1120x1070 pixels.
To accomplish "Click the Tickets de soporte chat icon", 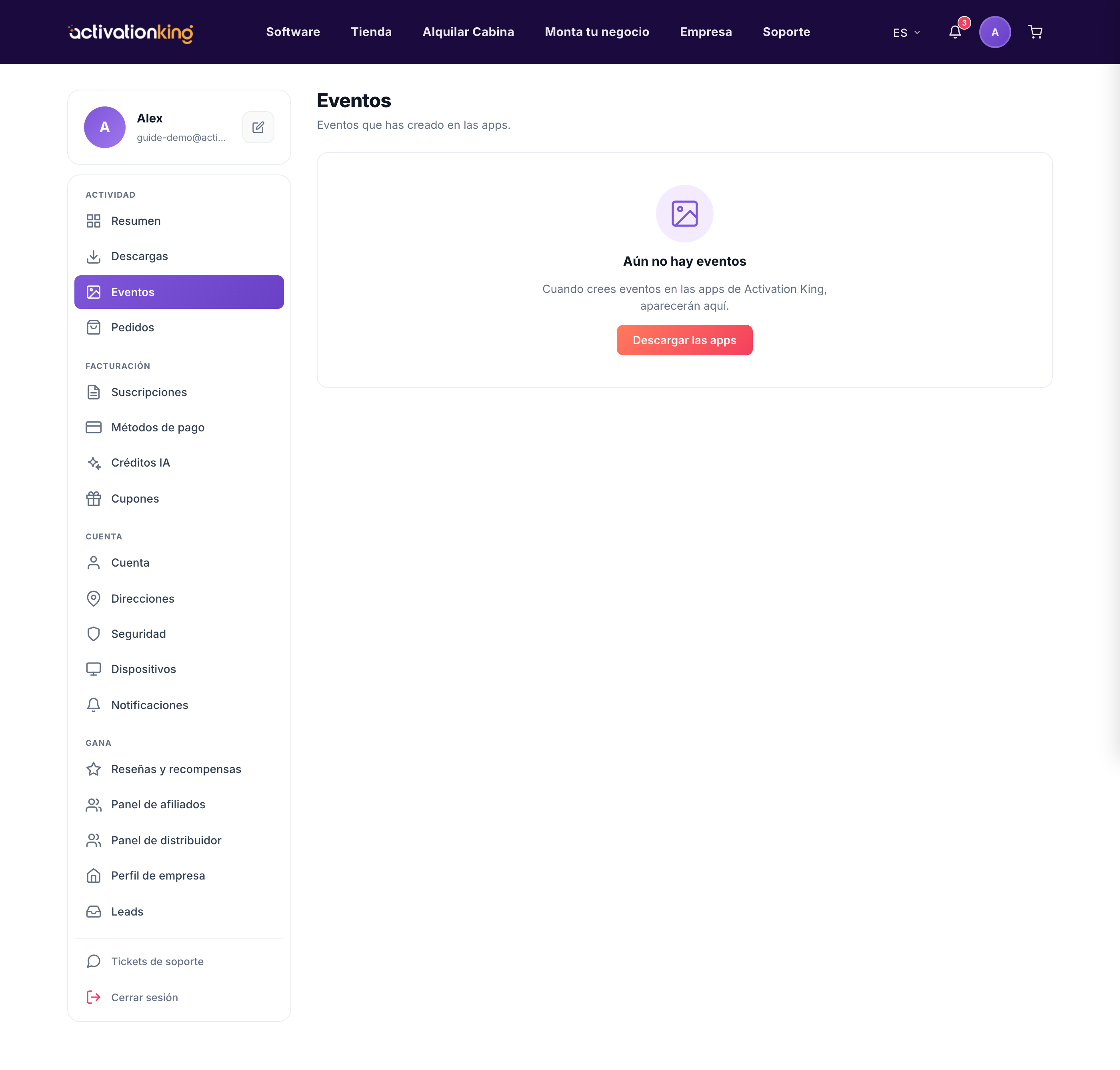I will [x=94, y=961].
